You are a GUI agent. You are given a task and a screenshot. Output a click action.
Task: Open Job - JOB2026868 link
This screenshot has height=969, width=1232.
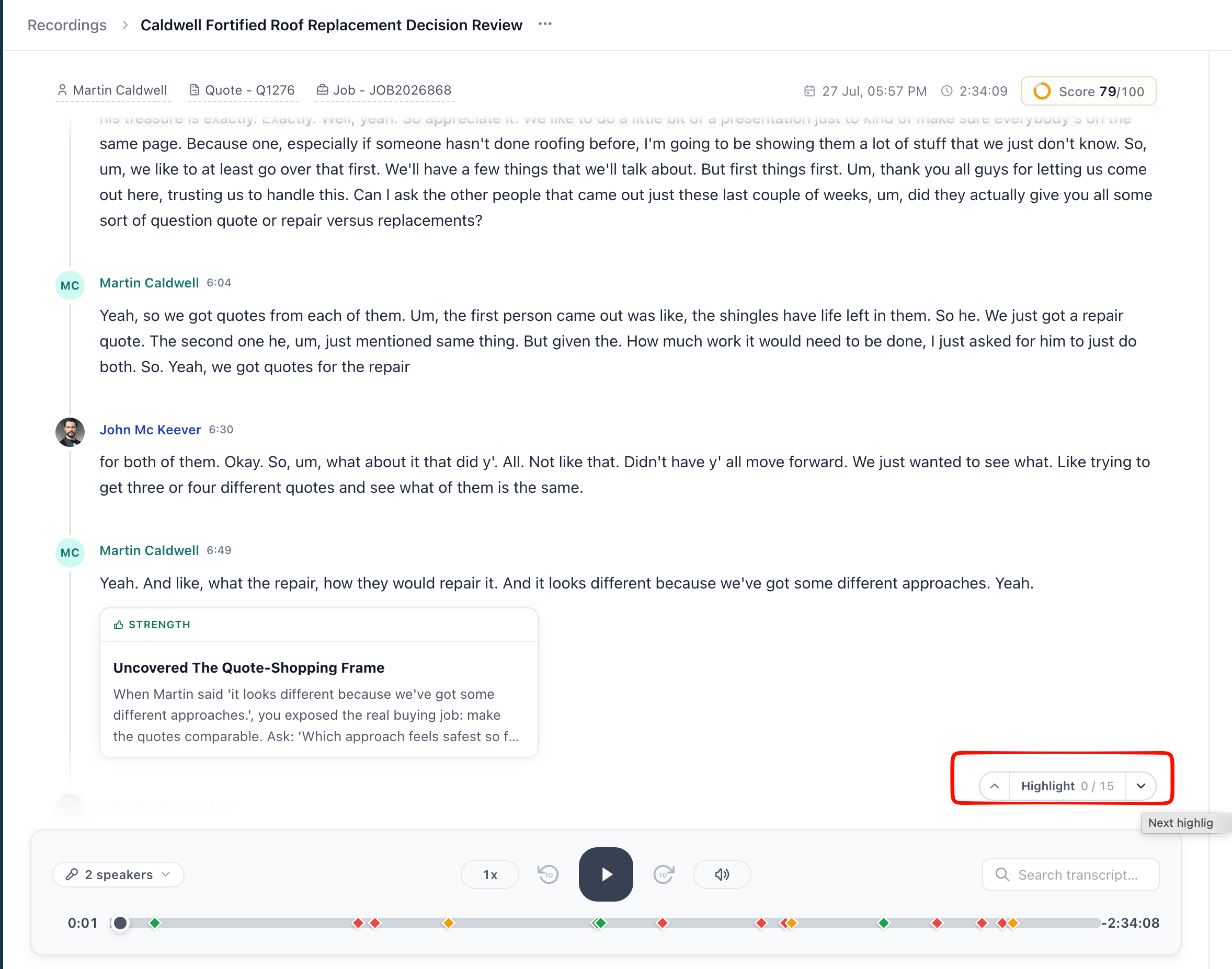click(x=385, y=90)
